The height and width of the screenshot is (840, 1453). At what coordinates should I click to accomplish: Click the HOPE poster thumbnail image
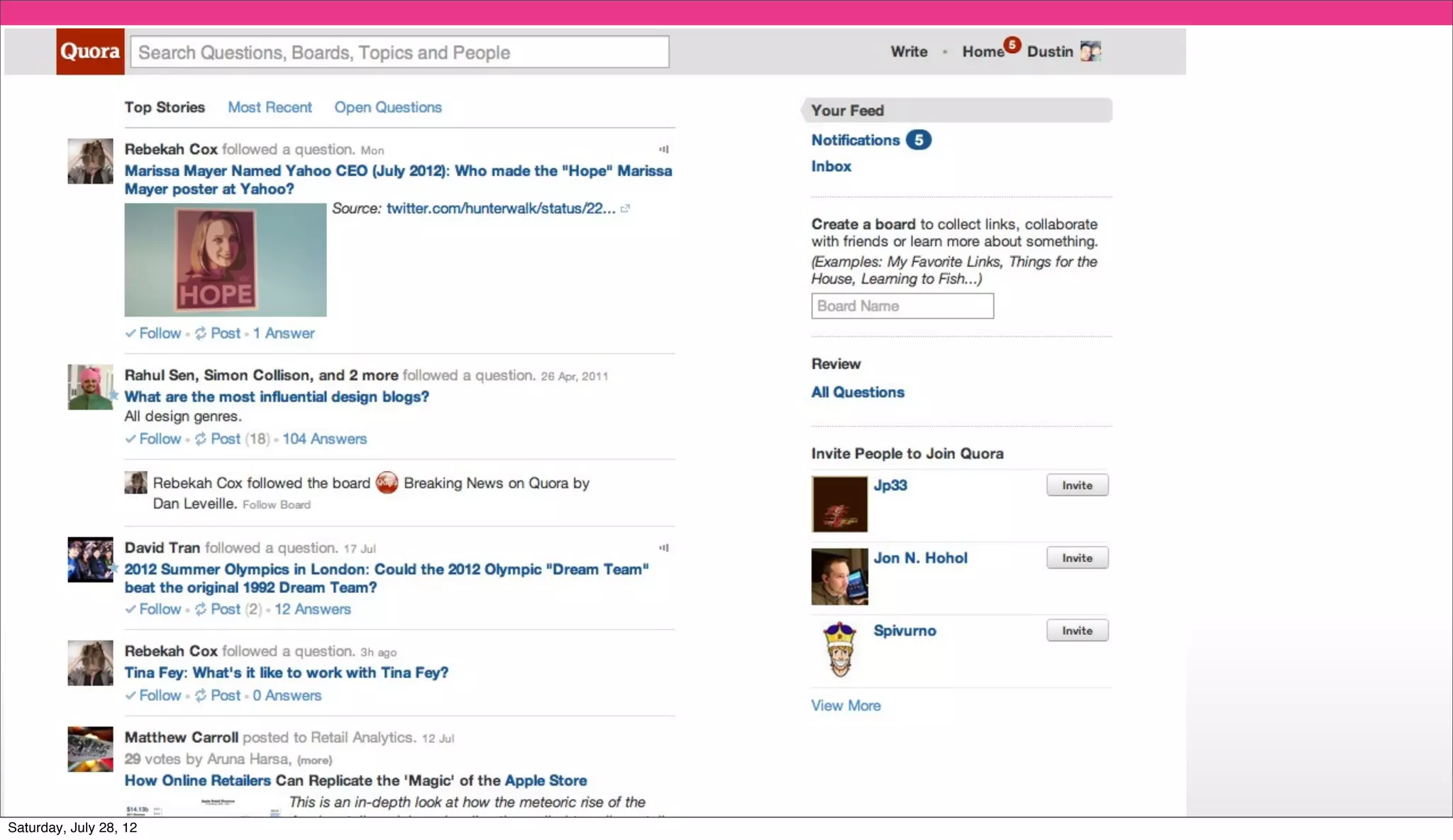[x=225, y=260]
